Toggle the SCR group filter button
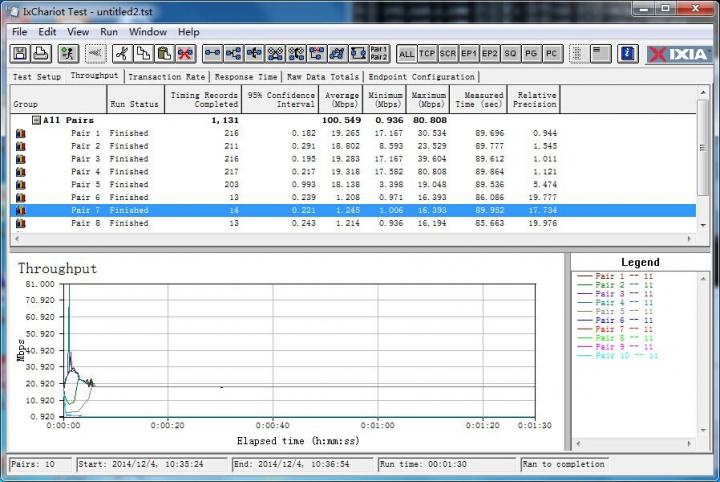The height and width of the screenshot is (482, 720). [x=448, y=54]
